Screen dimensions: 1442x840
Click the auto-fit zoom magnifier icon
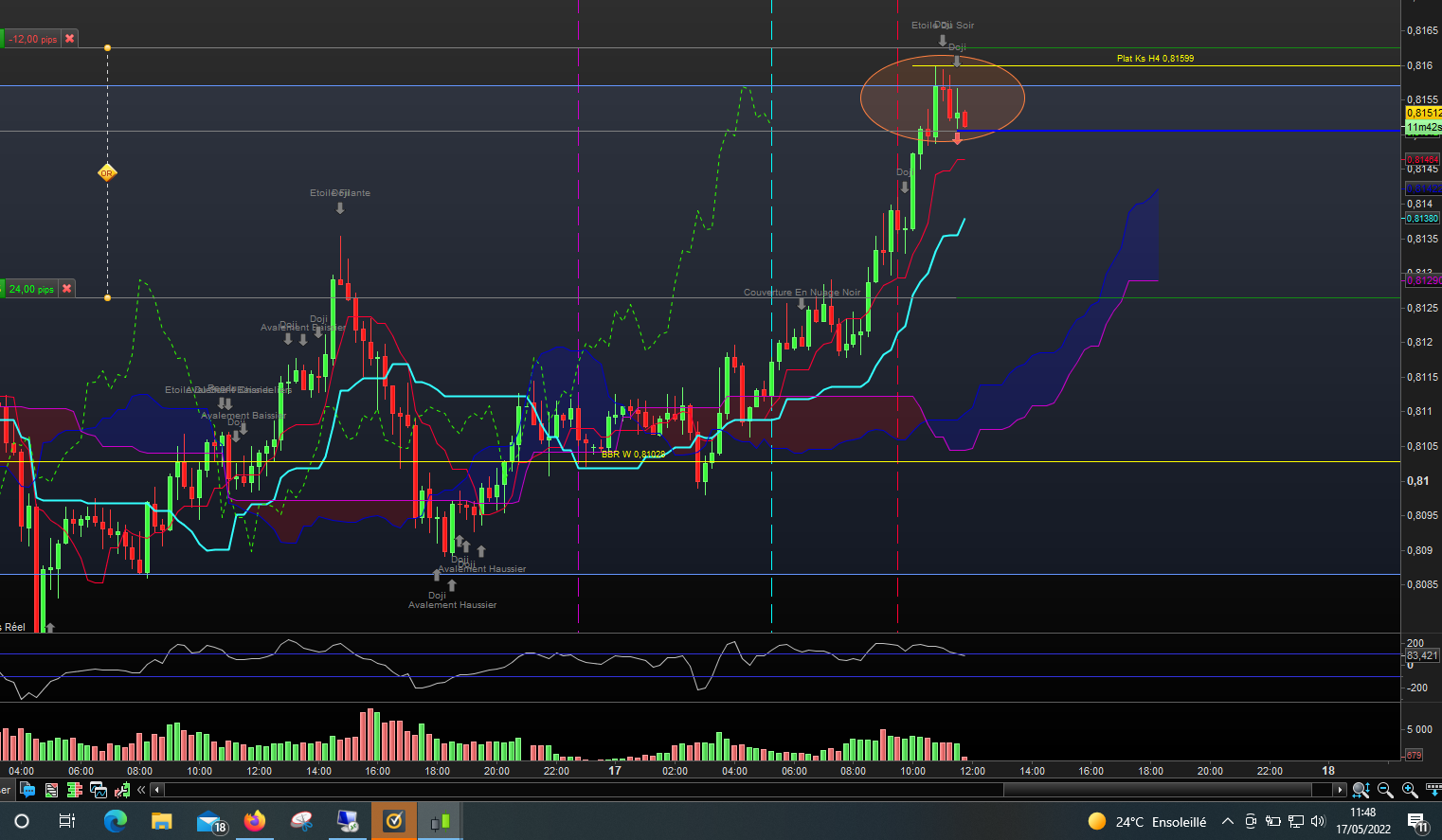1361,790
